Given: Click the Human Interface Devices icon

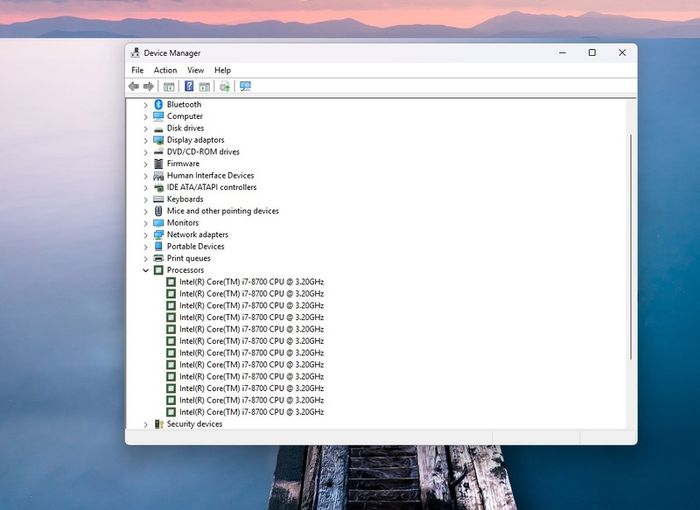Looking at the screenshot, I should [x=158, y=176].
